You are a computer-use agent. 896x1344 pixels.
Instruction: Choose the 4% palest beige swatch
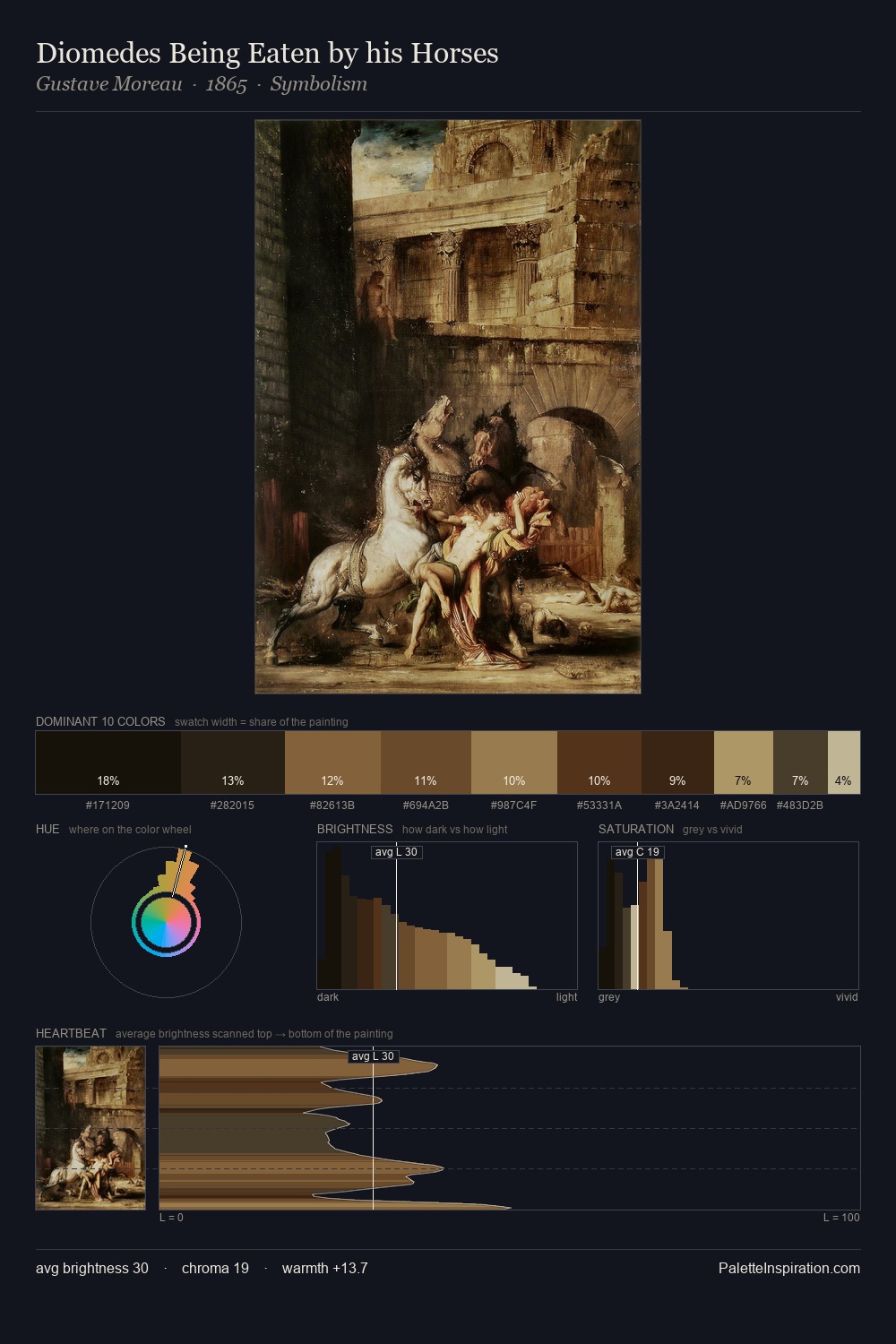coord(844,762)
